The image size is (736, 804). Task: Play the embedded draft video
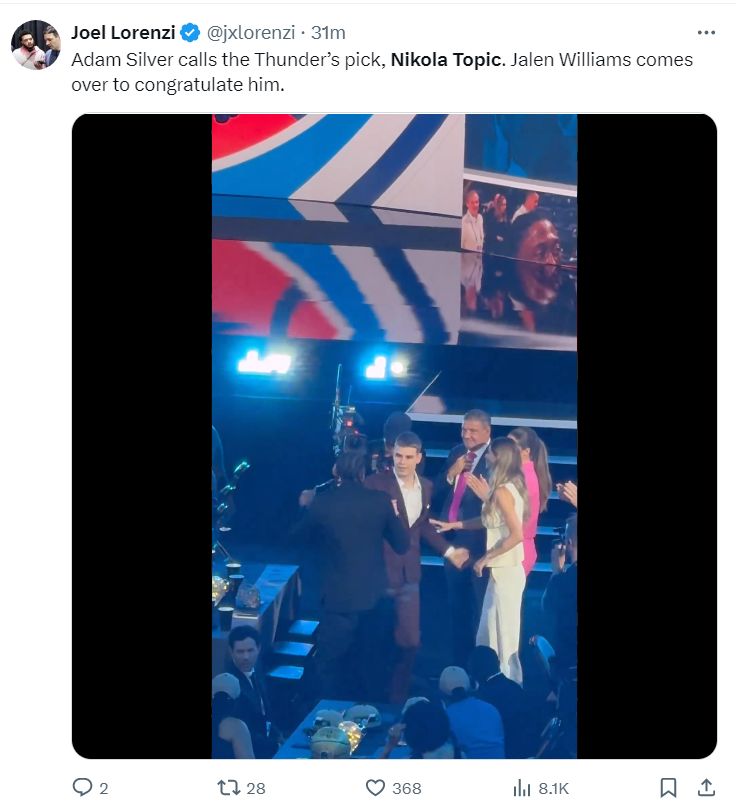[x=394, y=436]
